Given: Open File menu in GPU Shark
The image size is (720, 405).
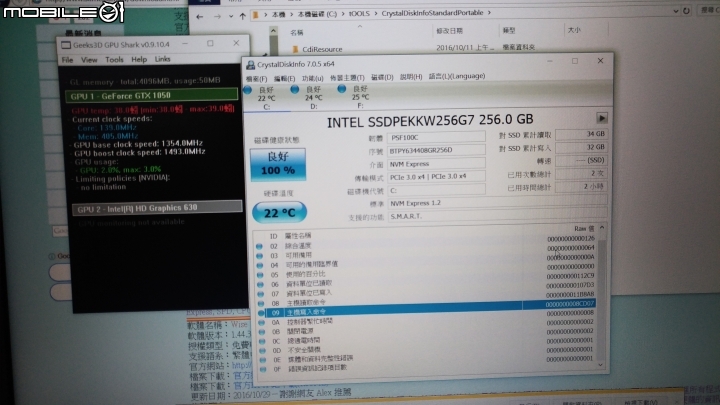Looking at the screenshot, I should (x=68, y=60).
